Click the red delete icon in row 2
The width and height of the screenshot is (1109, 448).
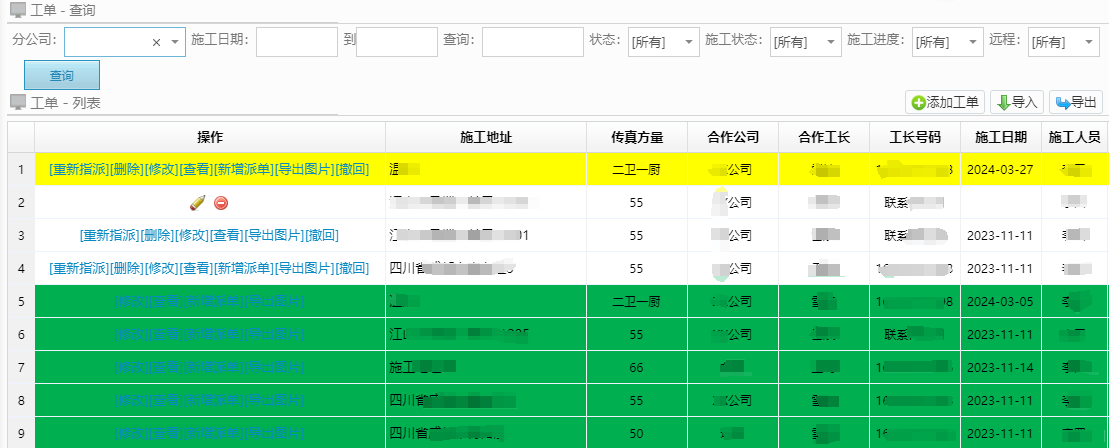[x=221, y=203]
